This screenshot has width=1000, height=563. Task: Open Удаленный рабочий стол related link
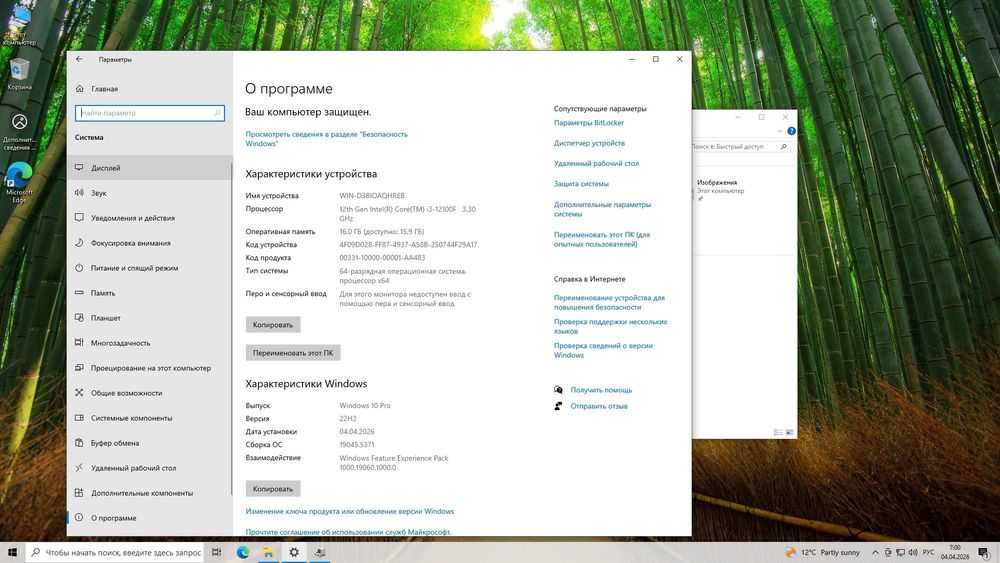596,164
